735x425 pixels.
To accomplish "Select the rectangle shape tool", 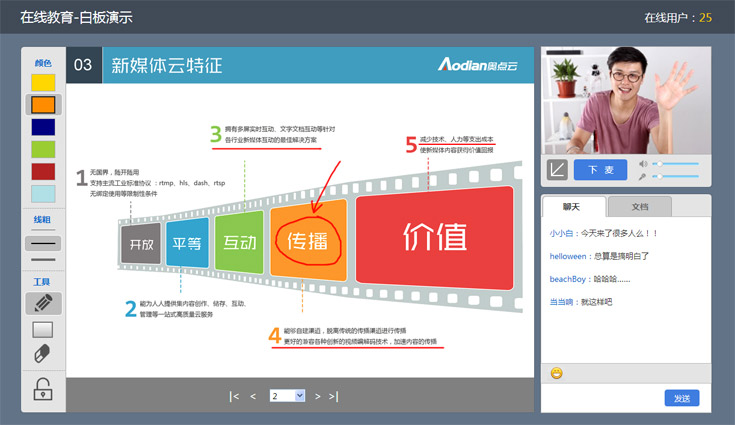I will coord(43,330).
